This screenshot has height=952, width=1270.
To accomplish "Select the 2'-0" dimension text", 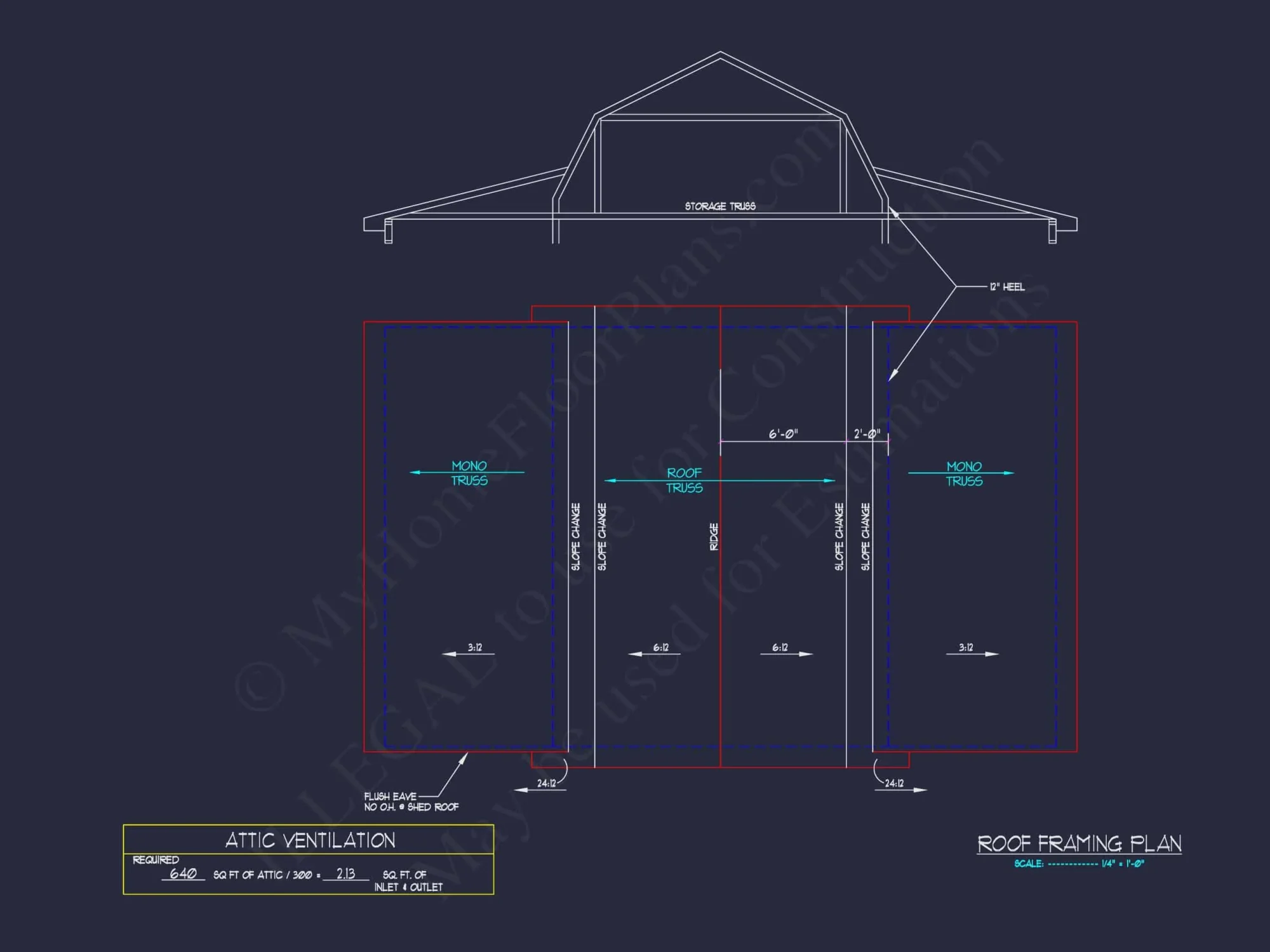I will (867, 434).
